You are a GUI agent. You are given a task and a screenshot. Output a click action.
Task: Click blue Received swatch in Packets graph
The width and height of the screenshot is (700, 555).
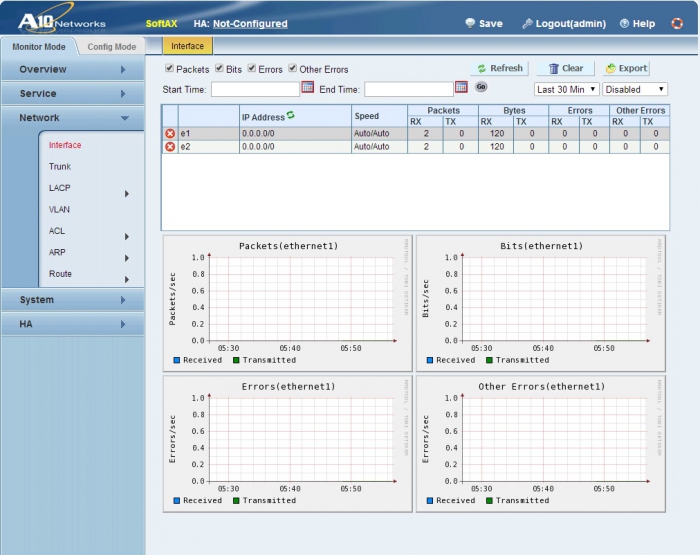pos(176,360)
